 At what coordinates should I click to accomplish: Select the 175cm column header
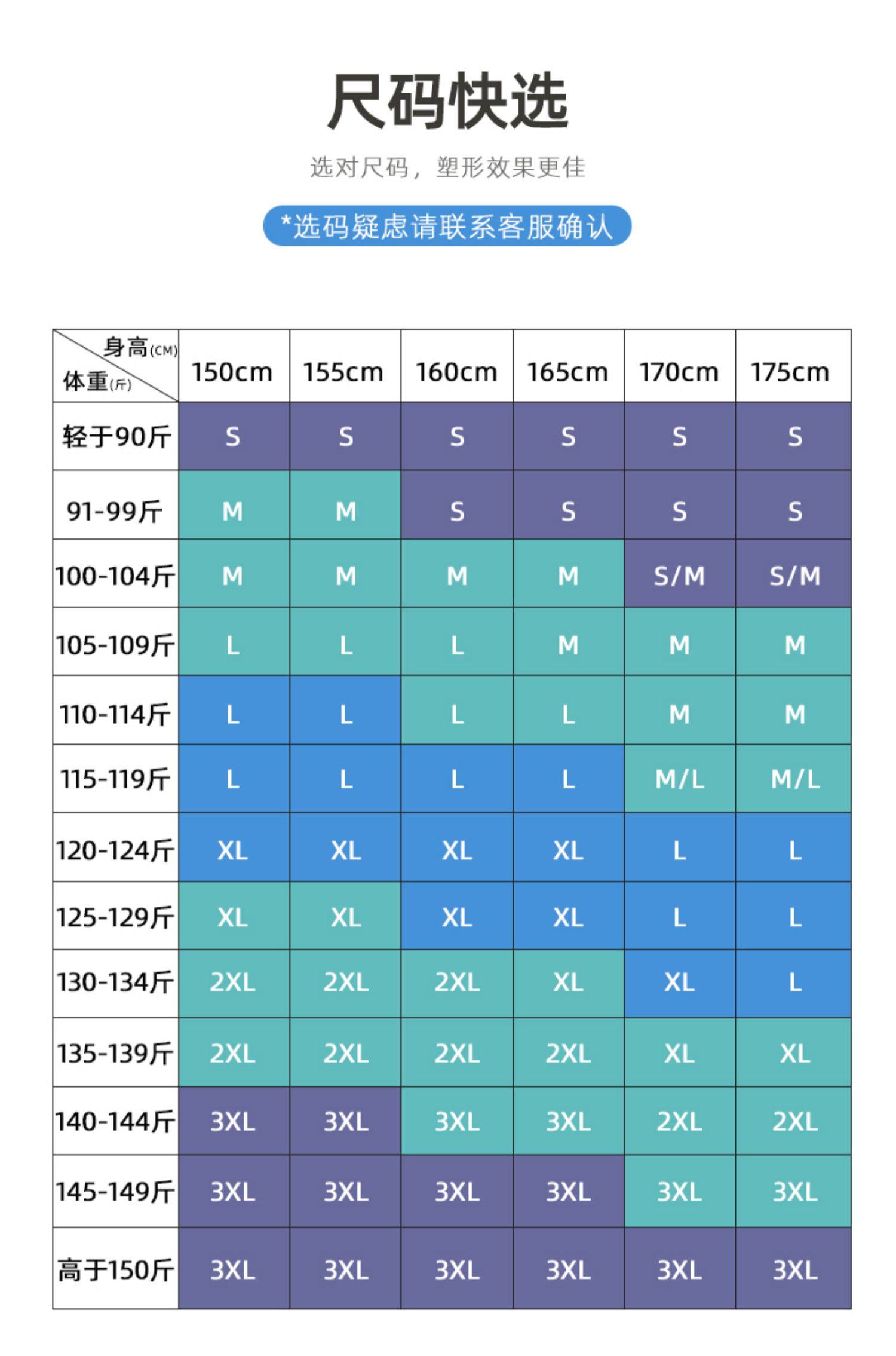click(791, 372)
